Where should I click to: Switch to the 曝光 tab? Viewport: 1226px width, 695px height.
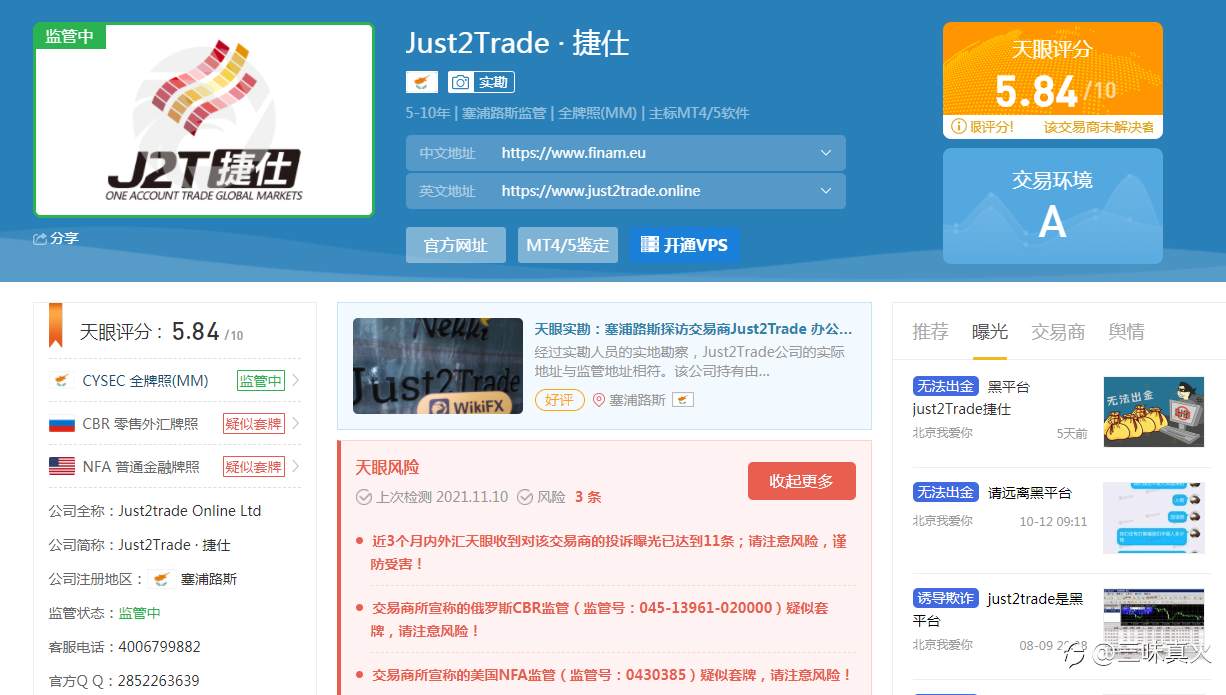pos(990,332)
